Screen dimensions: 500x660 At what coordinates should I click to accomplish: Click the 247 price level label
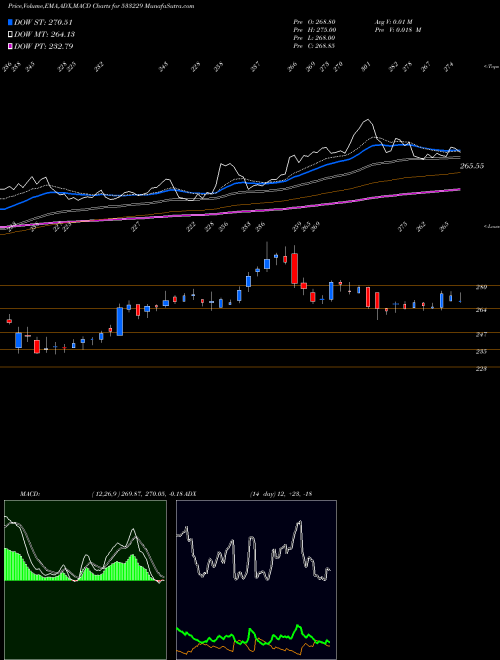coord(481,334)
